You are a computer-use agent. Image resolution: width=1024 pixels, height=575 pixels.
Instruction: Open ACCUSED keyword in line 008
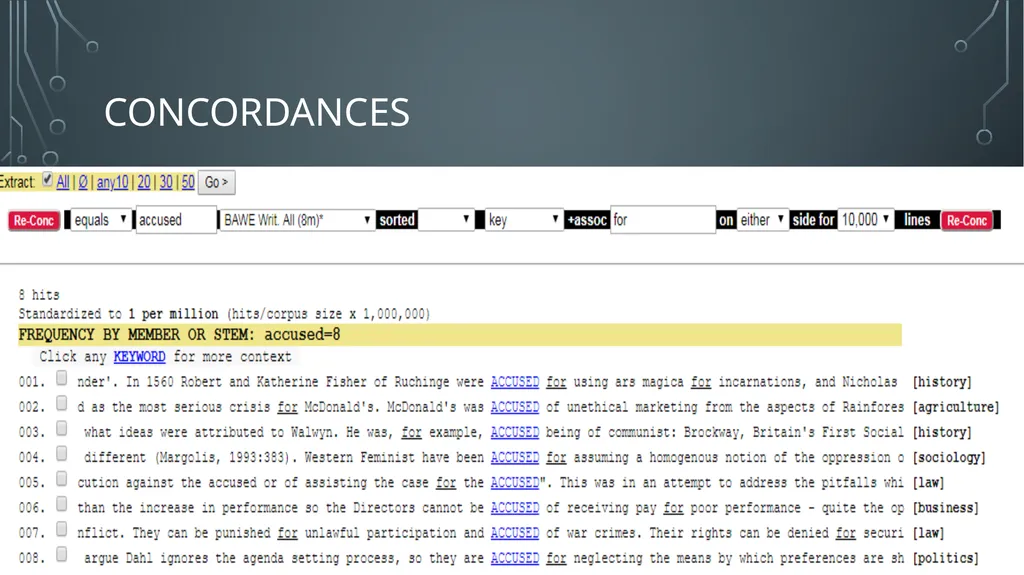coord(515,558)
